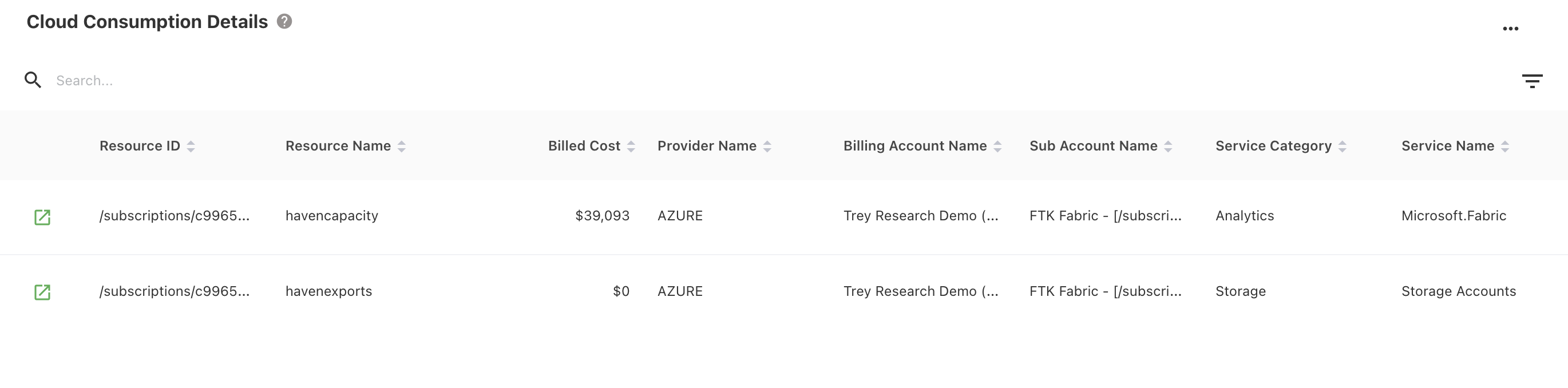Sort the table by Billing Account Name
The width and height of the screenshot is (1568, 388).
(997, 146)
